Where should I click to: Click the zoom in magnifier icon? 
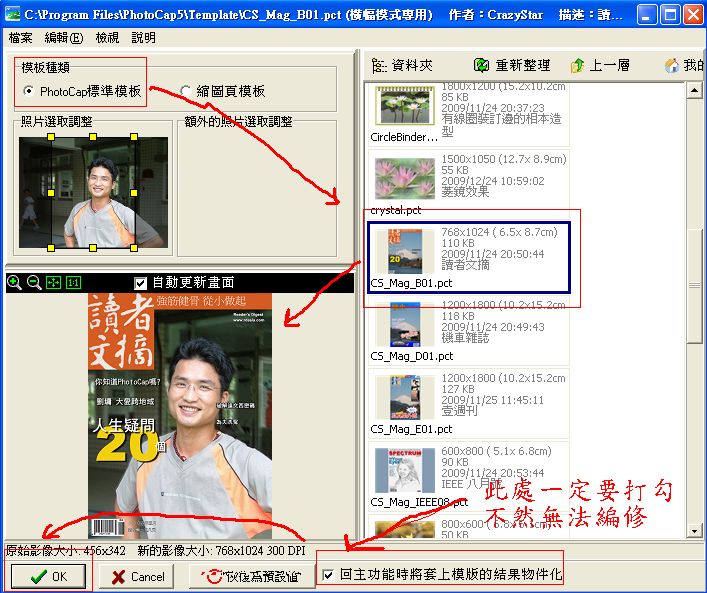tap(14, 283)
